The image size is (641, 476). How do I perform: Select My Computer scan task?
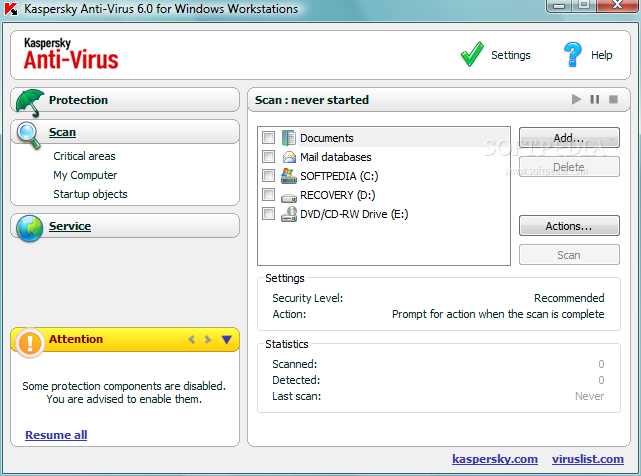(85, 175)
